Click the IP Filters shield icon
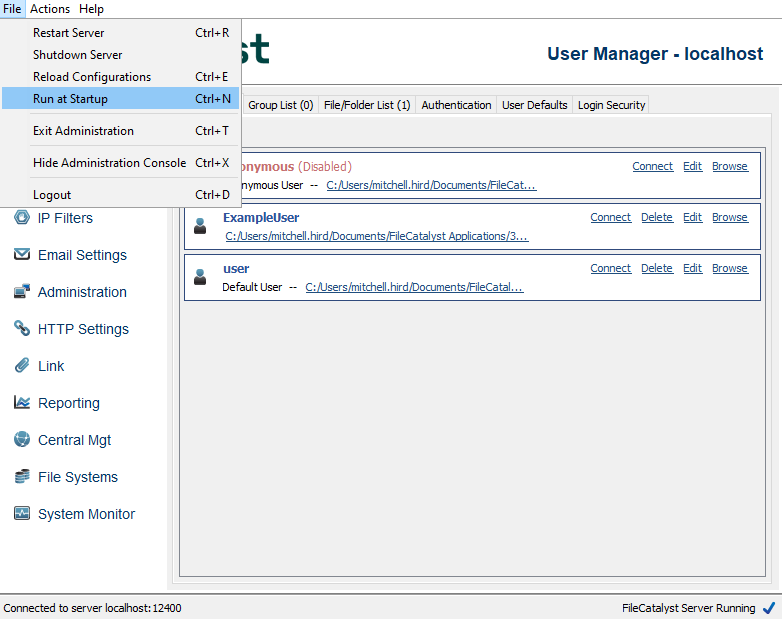 pyautogui.click(x=21, y=217)
